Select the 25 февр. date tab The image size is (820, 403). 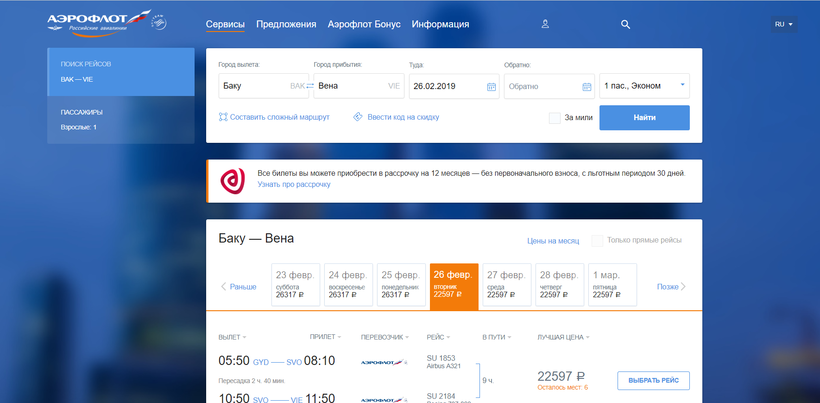pos(401,285)
